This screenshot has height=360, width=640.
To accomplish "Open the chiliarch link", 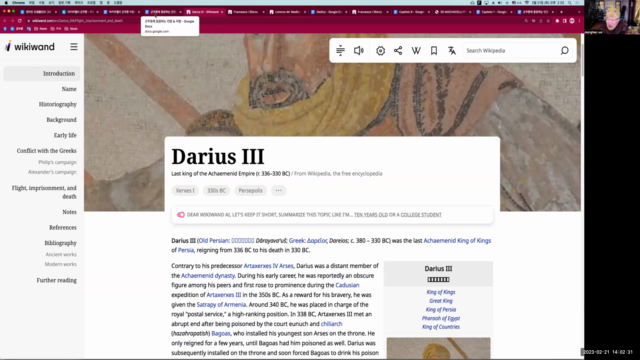I will pyautogui.click(x=331, y=324).
